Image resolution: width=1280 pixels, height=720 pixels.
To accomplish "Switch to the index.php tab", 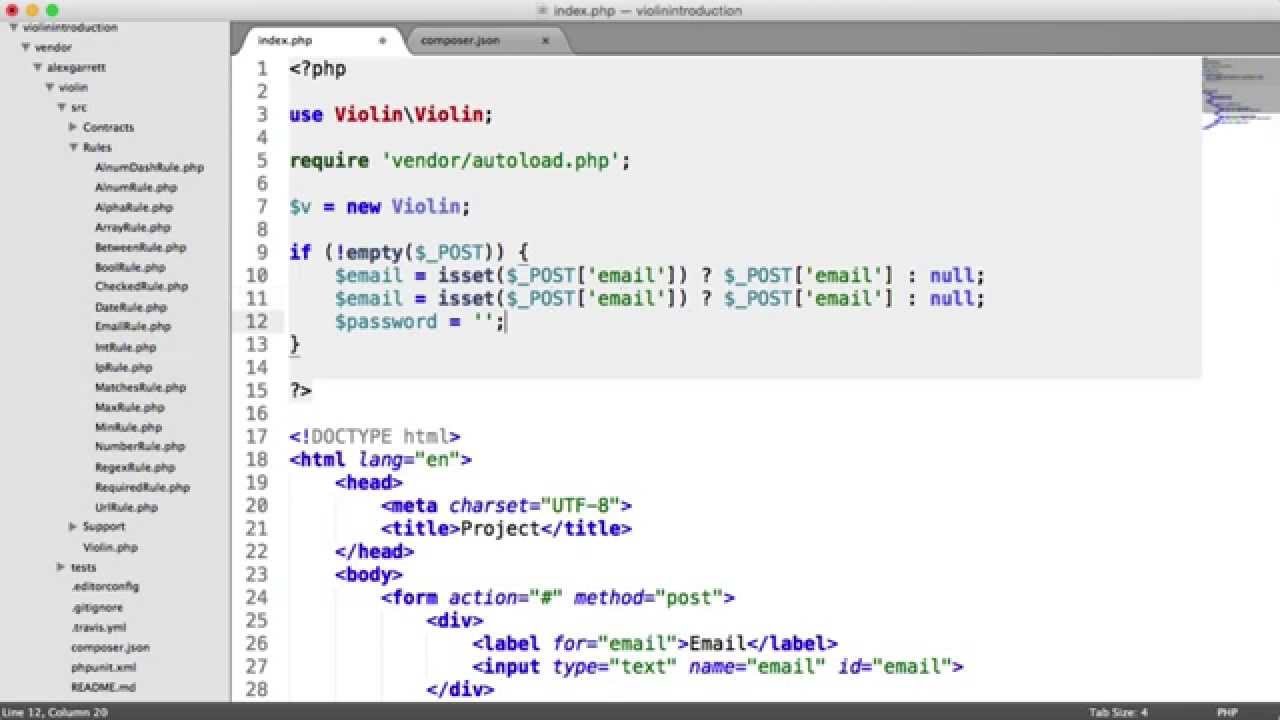I will pos(285,41).
